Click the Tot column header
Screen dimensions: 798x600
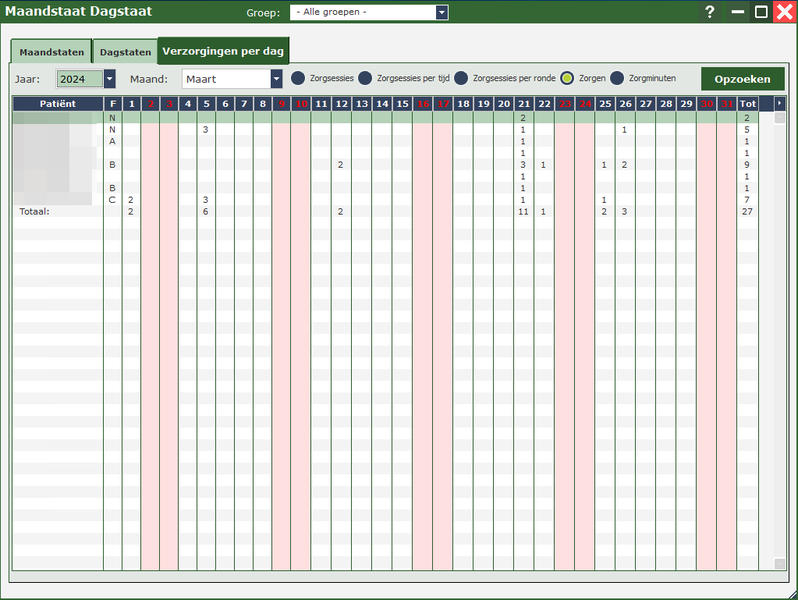(x=747, y=104)
